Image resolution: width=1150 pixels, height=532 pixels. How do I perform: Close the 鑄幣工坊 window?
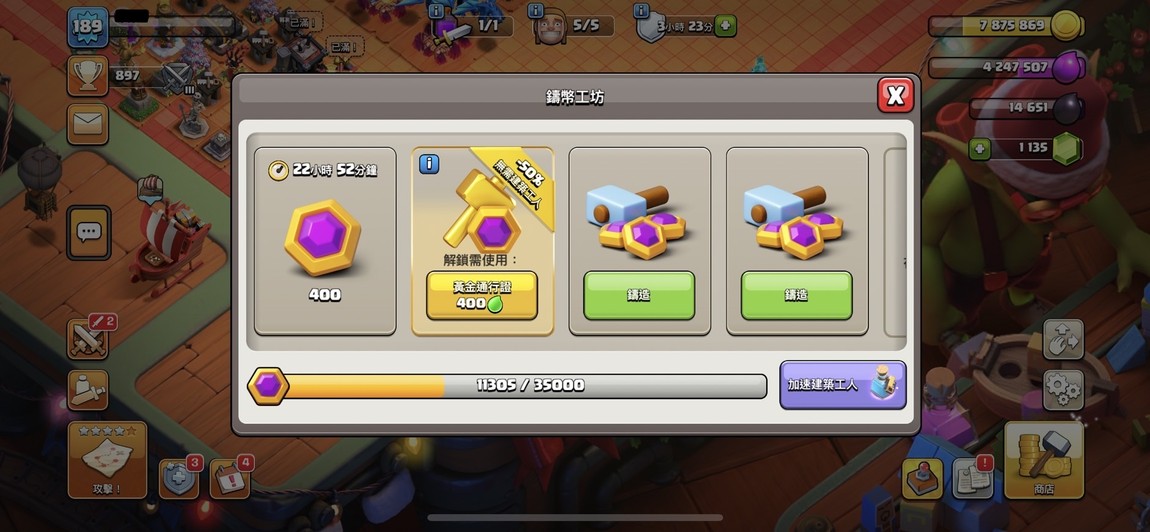[x=896, y=95]
